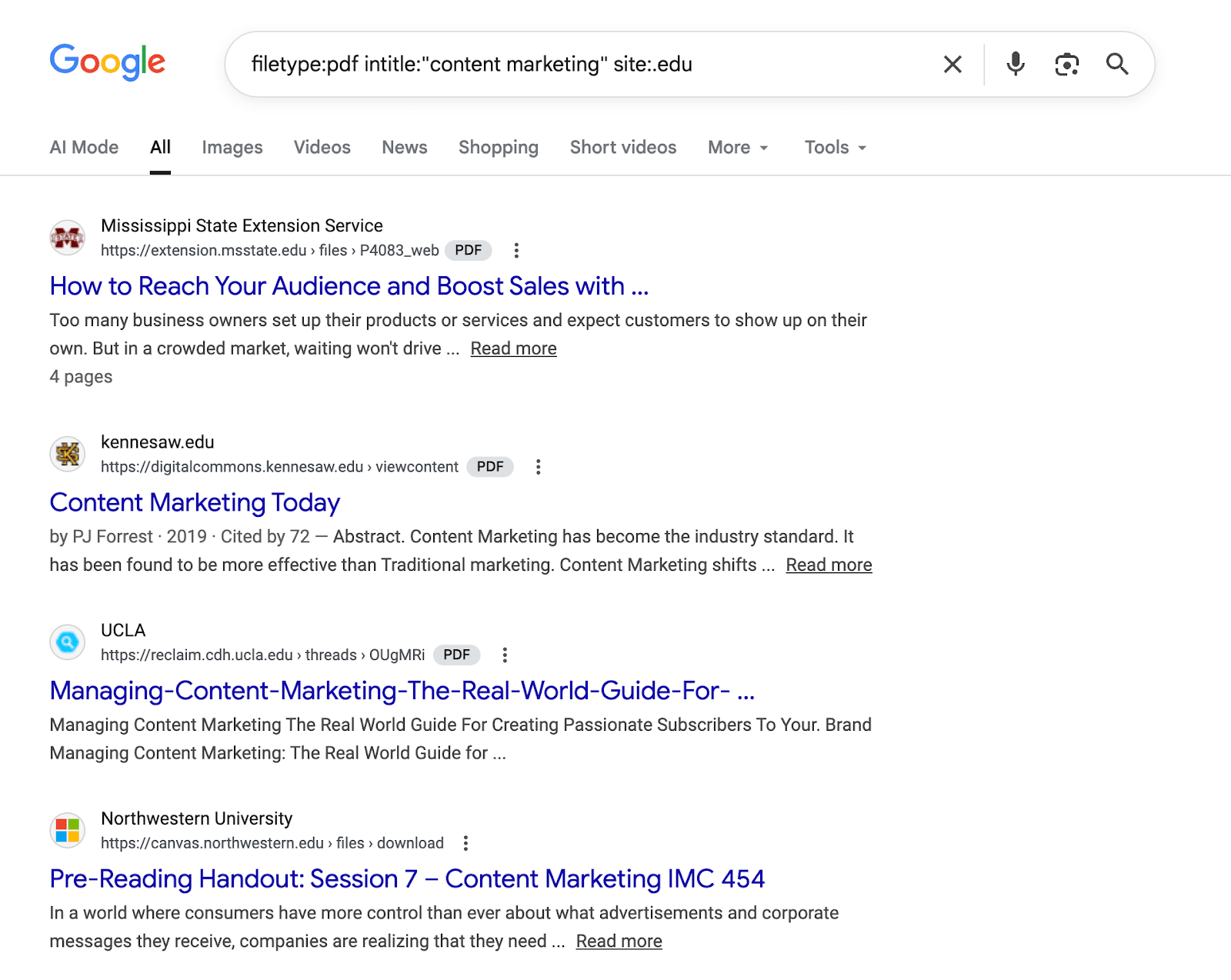The width and height of the screenshot is (1231, 980).
Task: Expand the Tools dropdown
Action: (x=836, y=148)
